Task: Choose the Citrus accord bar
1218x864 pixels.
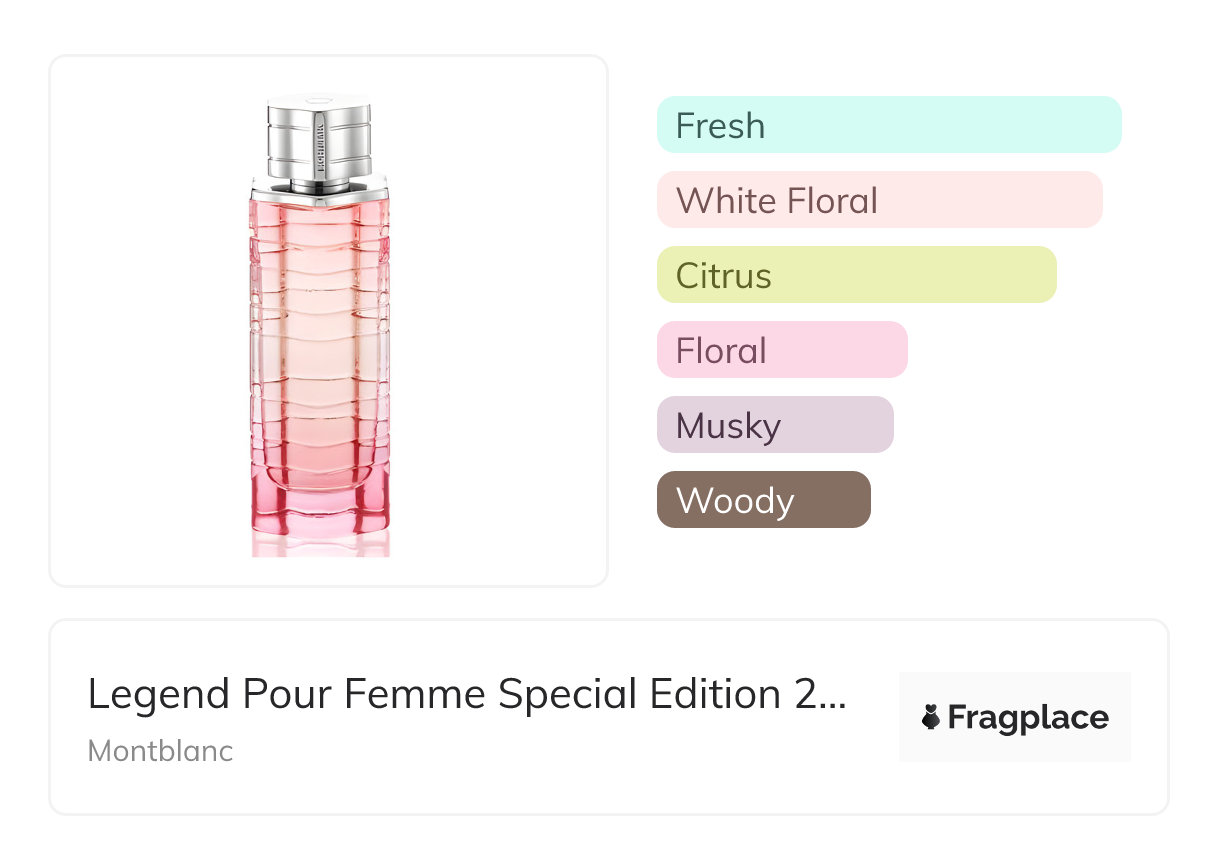Action: [856, 275]
